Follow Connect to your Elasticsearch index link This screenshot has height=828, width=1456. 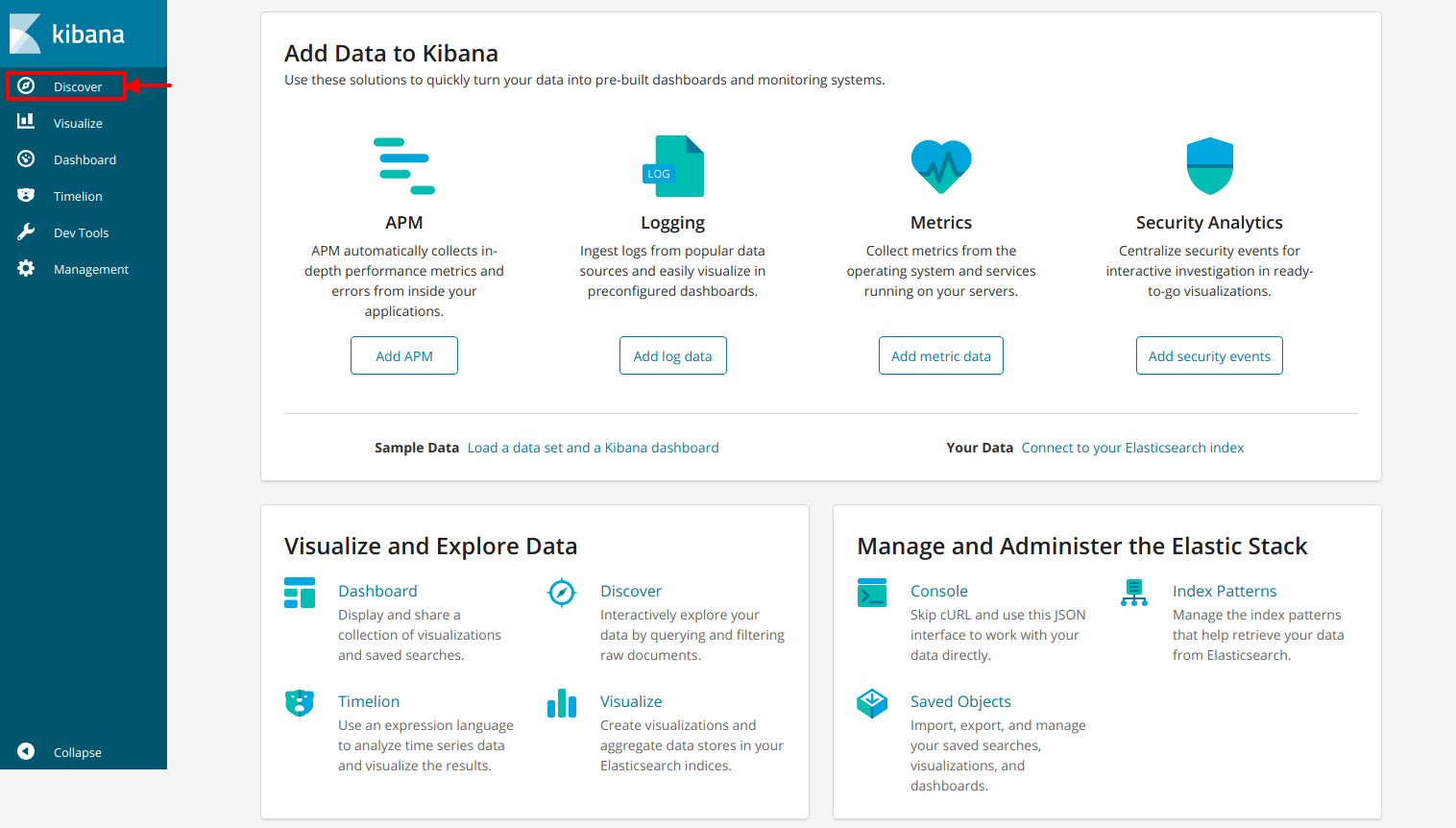coord(1132,448)
